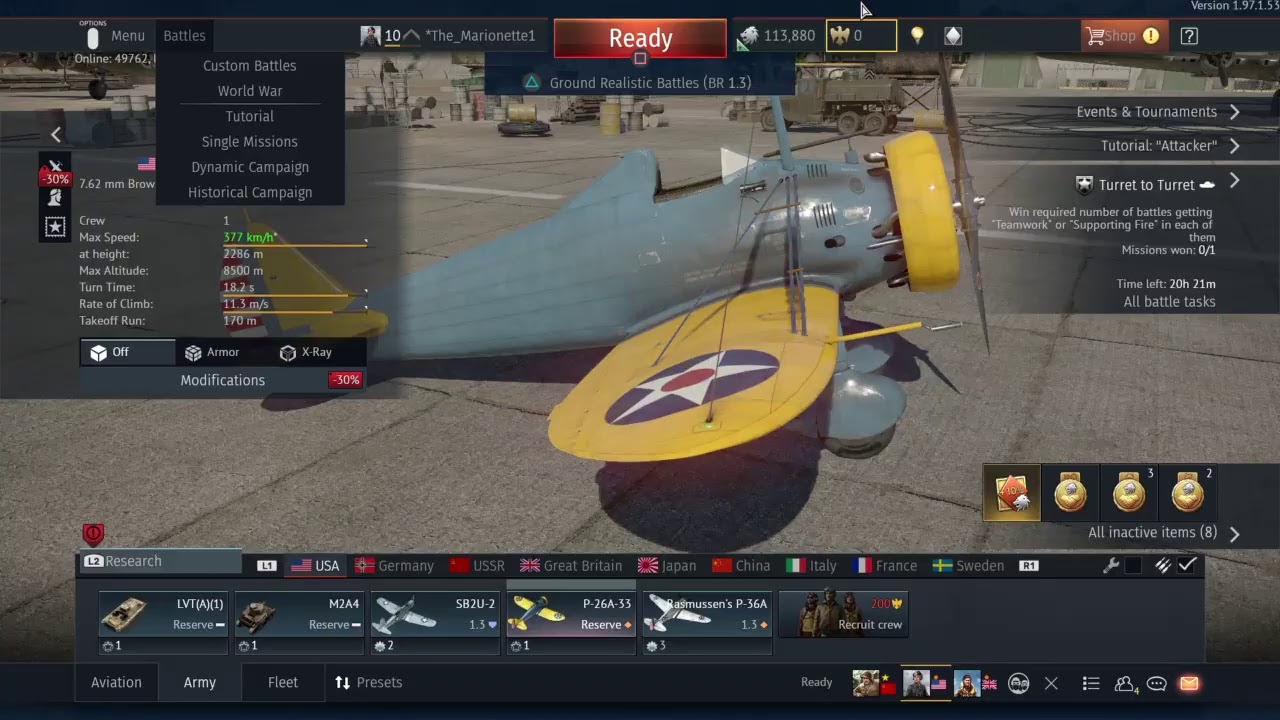
Task: Select the China crew portrait preset
Action: point(875,683)
